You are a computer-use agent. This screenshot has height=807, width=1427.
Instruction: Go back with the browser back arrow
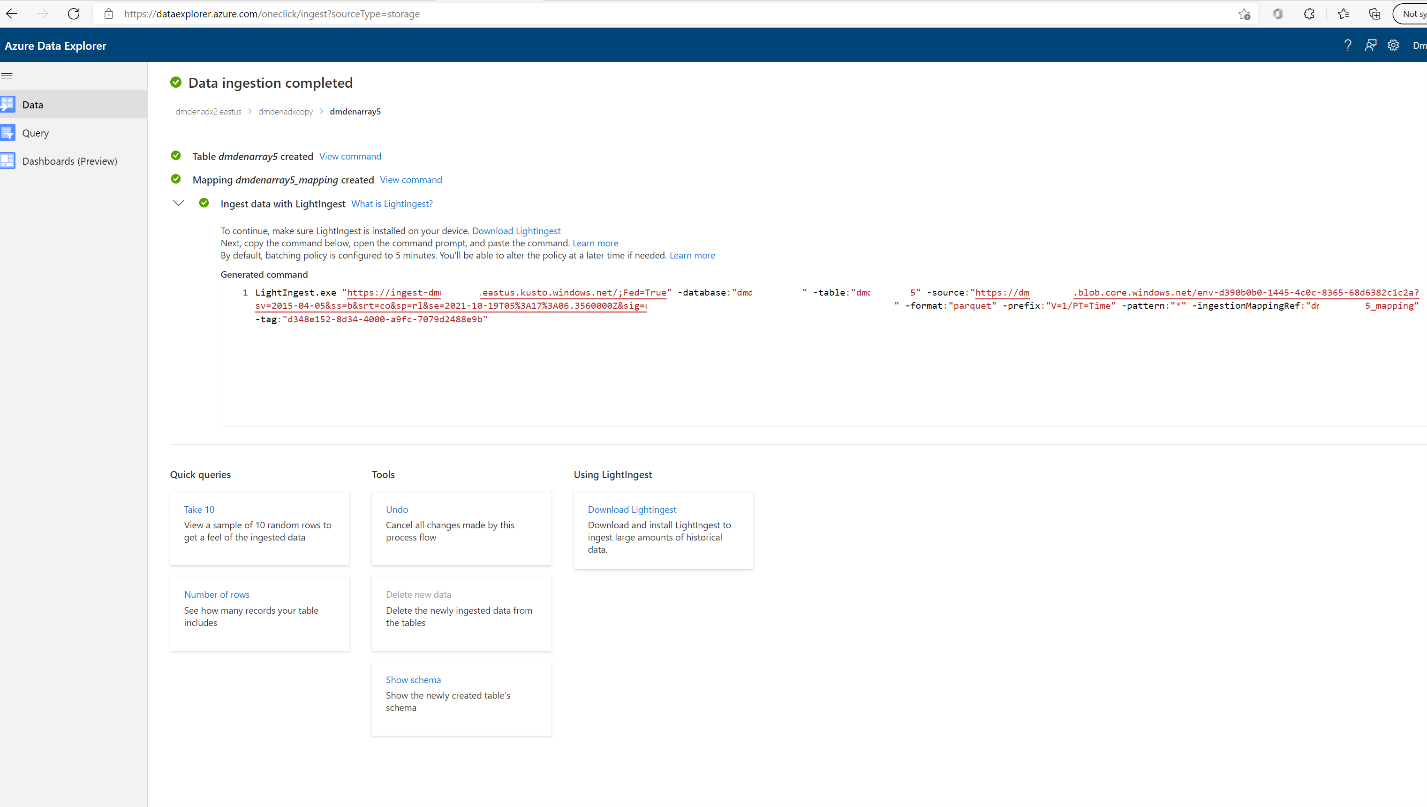[x=12, y=14]
